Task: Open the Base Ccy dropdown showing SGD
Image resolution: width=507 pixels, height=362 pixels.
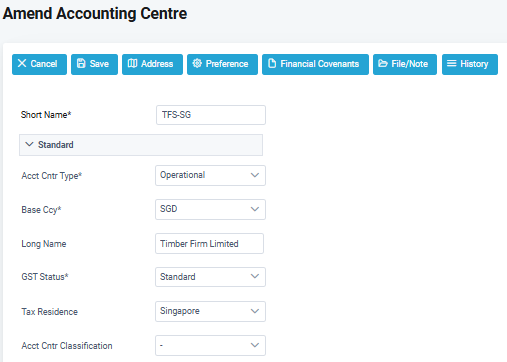Action: point(210,209)
